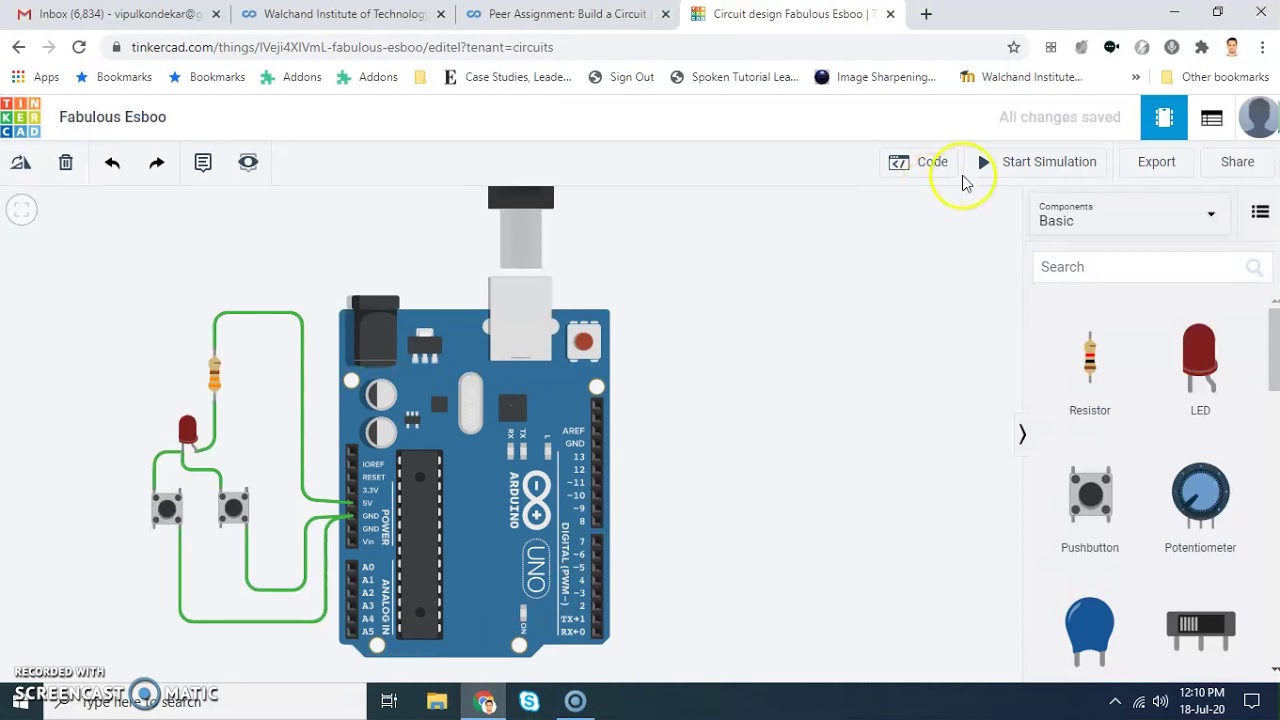Open Task View in taskbar
1280x720 pixels.
pyautogui.click(x=389, y=701)
